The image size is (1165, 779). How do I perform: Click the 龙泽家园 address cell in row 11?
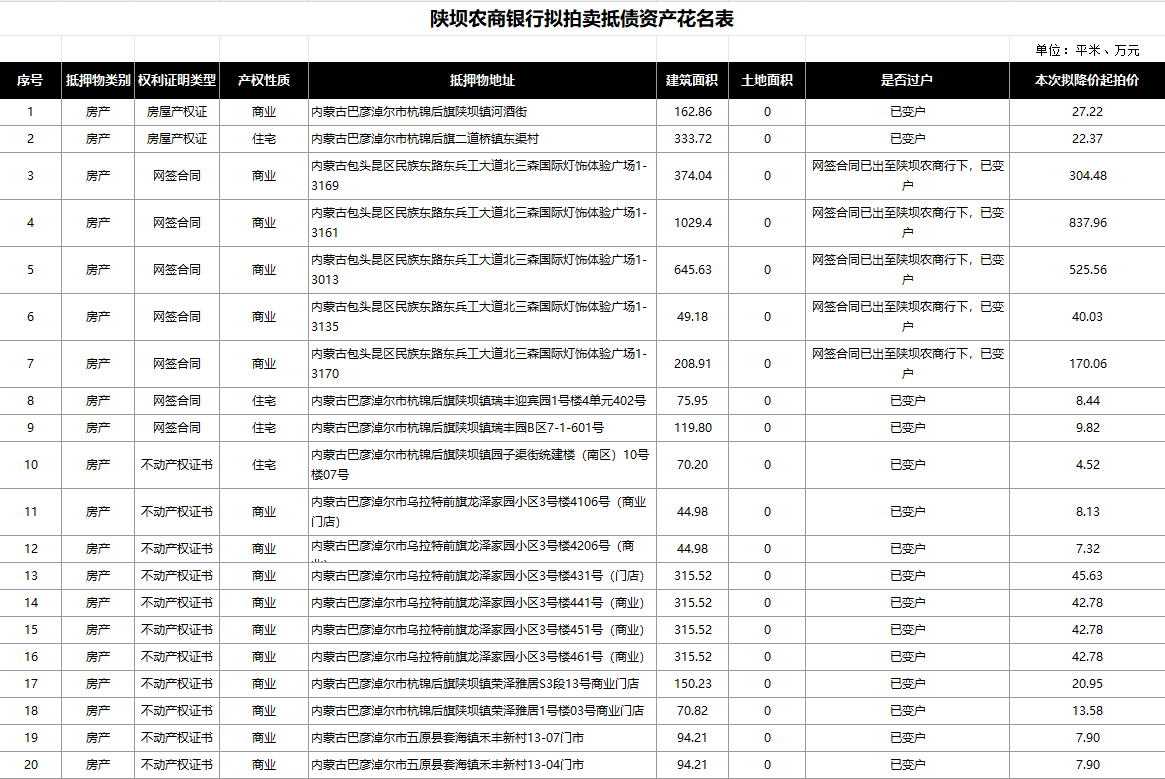point(480,511)
